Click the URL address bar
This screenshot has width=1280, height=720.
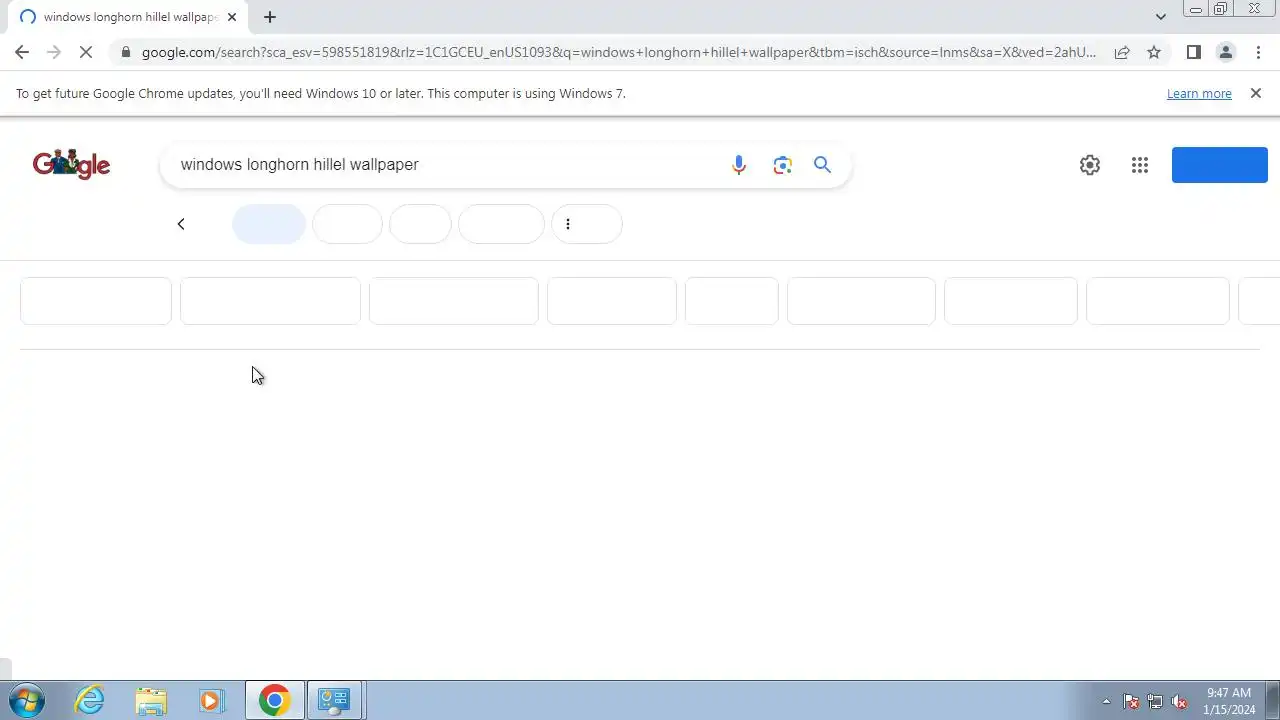click(618, 52)
